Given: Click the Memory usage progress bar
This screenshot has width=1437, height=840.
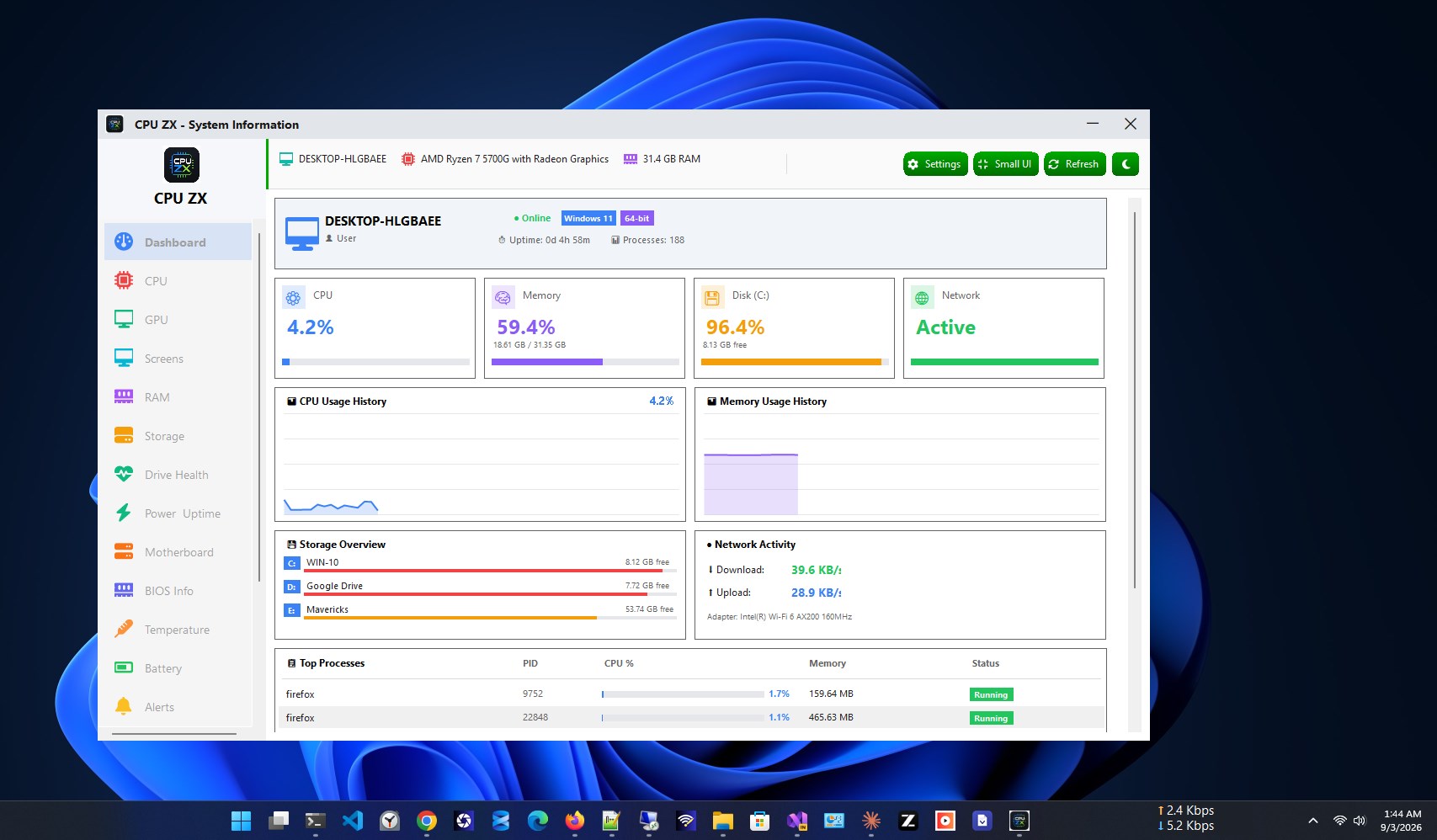Looking at the screenshot, I should coord(585,362).
